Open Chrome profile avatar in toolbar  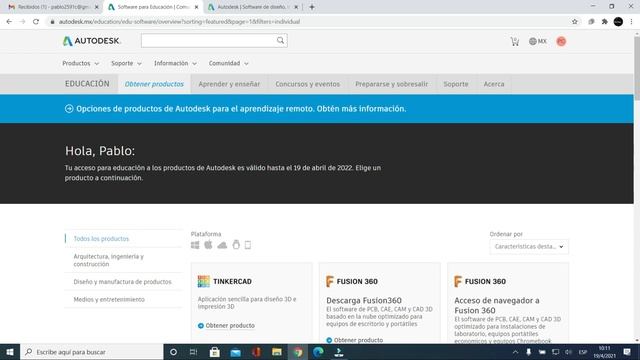tap(618, 22)
